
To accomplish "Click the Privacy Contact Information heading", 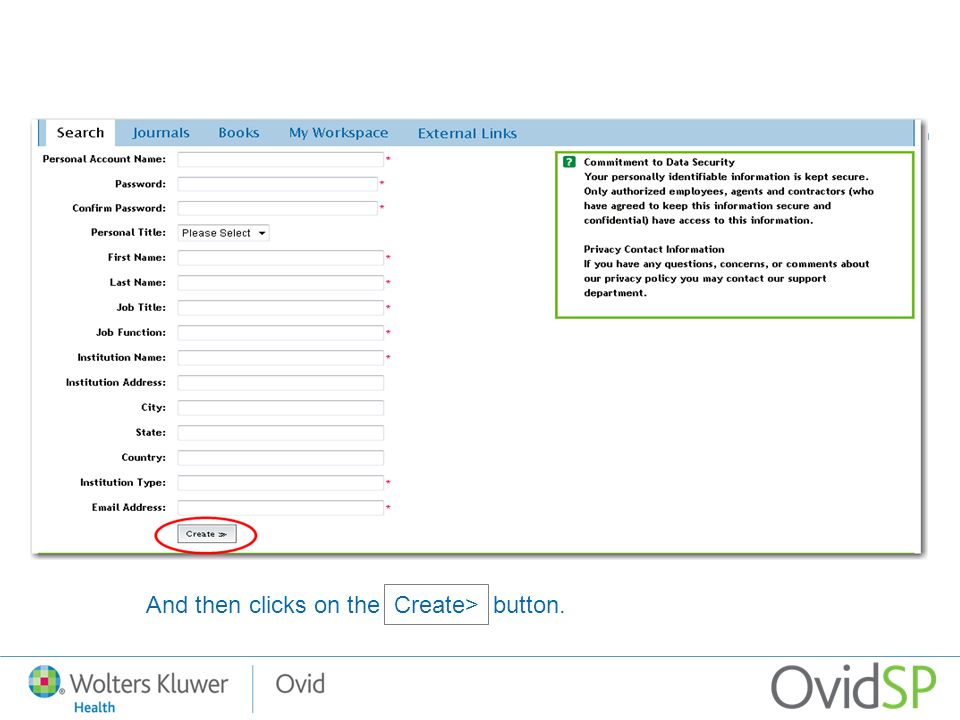I will tap(654, 249).
